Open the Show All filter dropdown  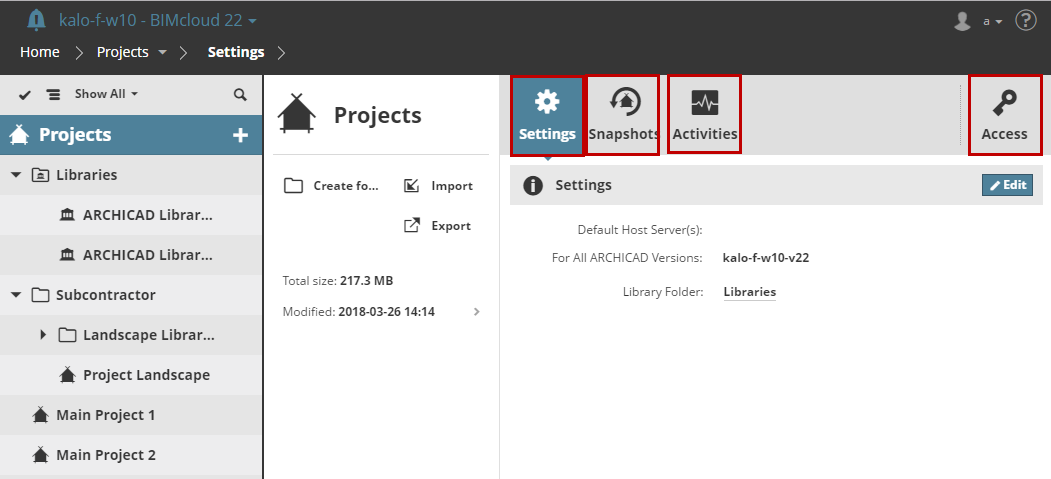pos(105,94)
